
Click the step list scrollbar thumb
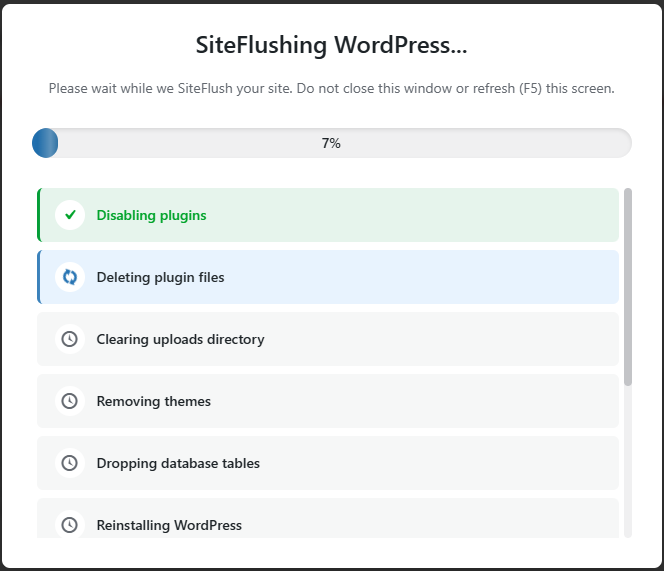(628, 286)
